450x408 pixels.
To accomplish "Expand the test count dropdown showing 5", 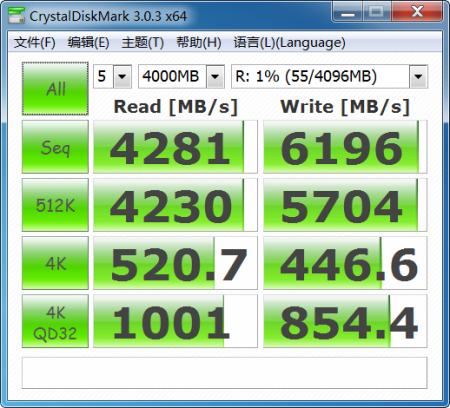I will (122, 77).
